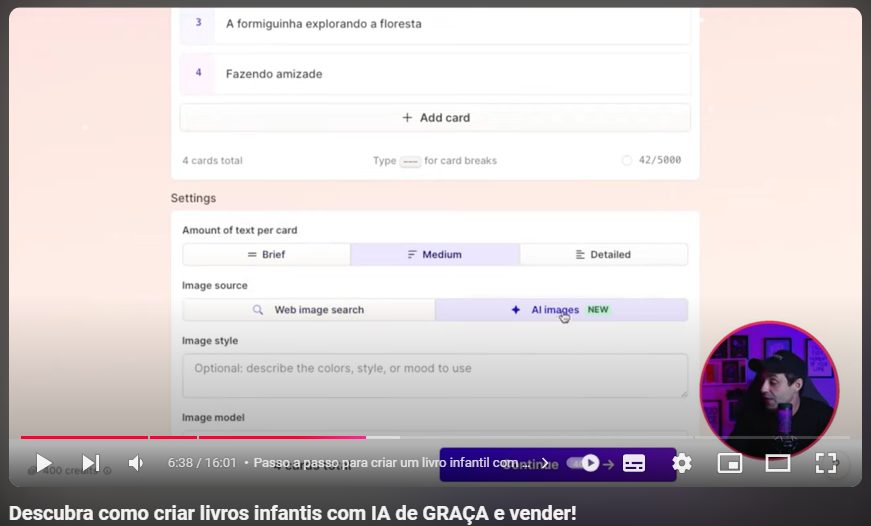Viewport: 871px width, 526px height.
Task: Select Brief text amount
Action: pos(266,255)
